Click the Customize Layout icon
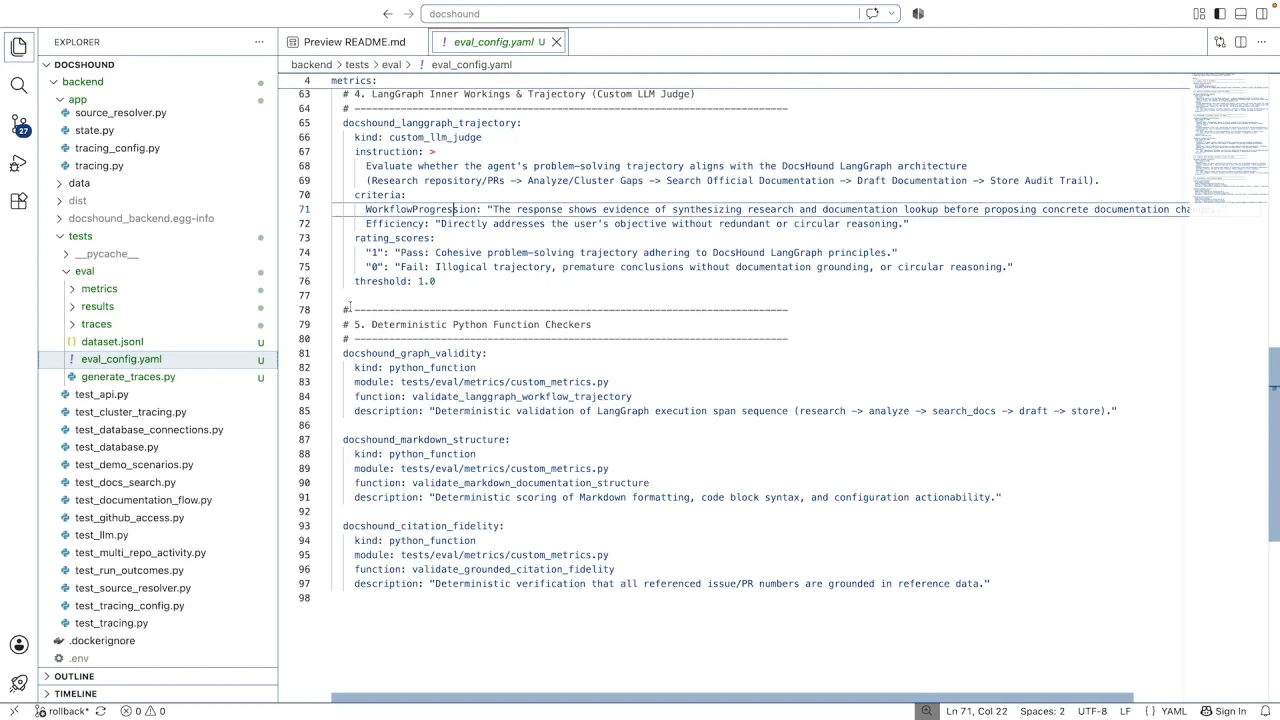The width and height of the screenshot is (1280, 720). [1199, 14]
